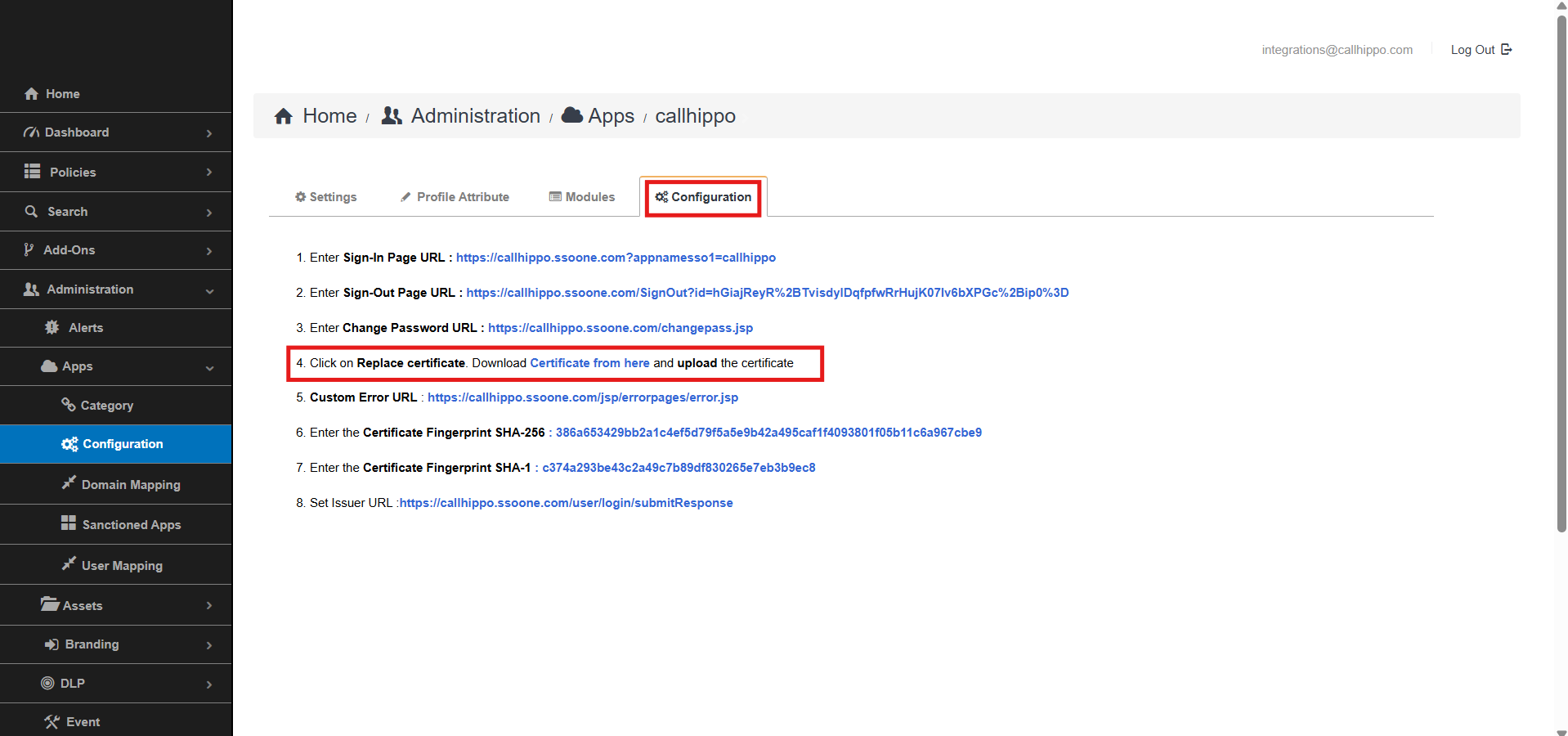The height and width of the screenshot is (736, 1568).
Task: Open the Custom Error URL link
Action: 583,397
